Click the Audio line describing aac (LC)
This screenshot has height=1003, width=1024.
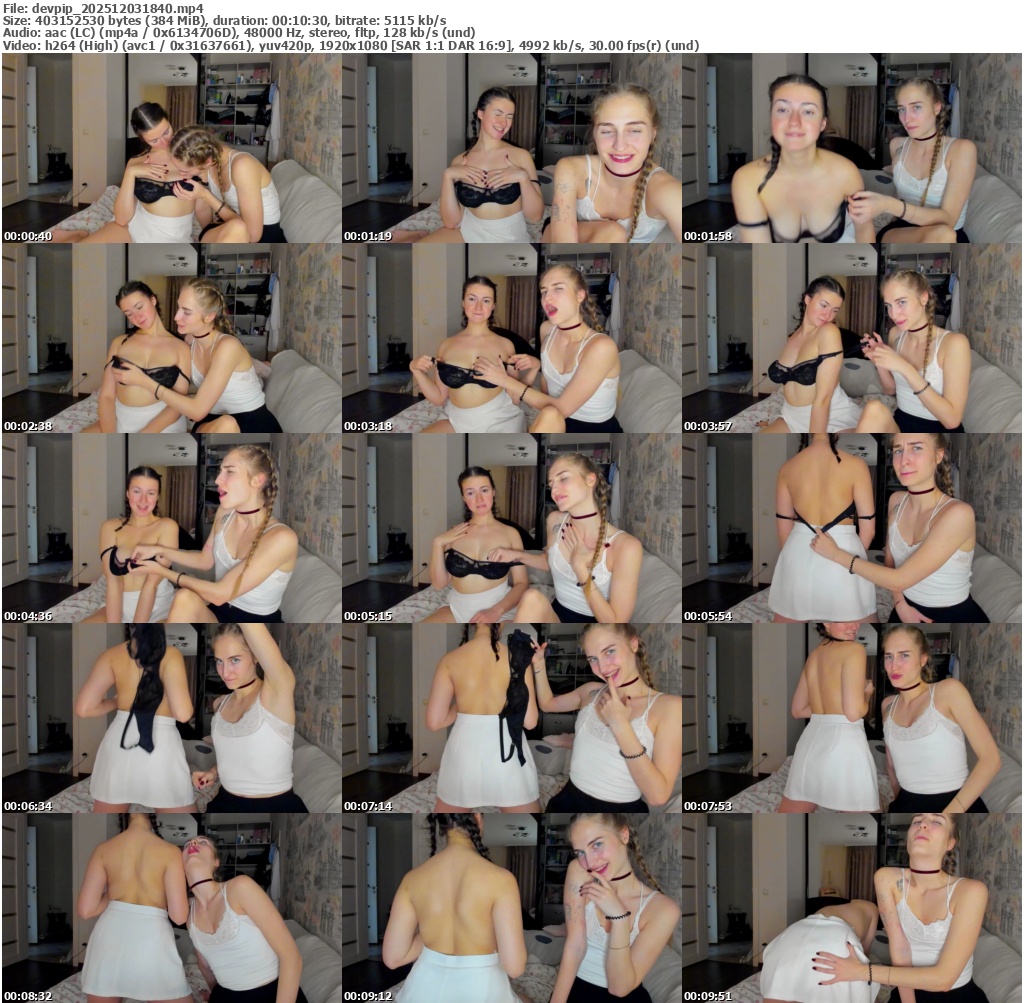(x=239, y=33)
